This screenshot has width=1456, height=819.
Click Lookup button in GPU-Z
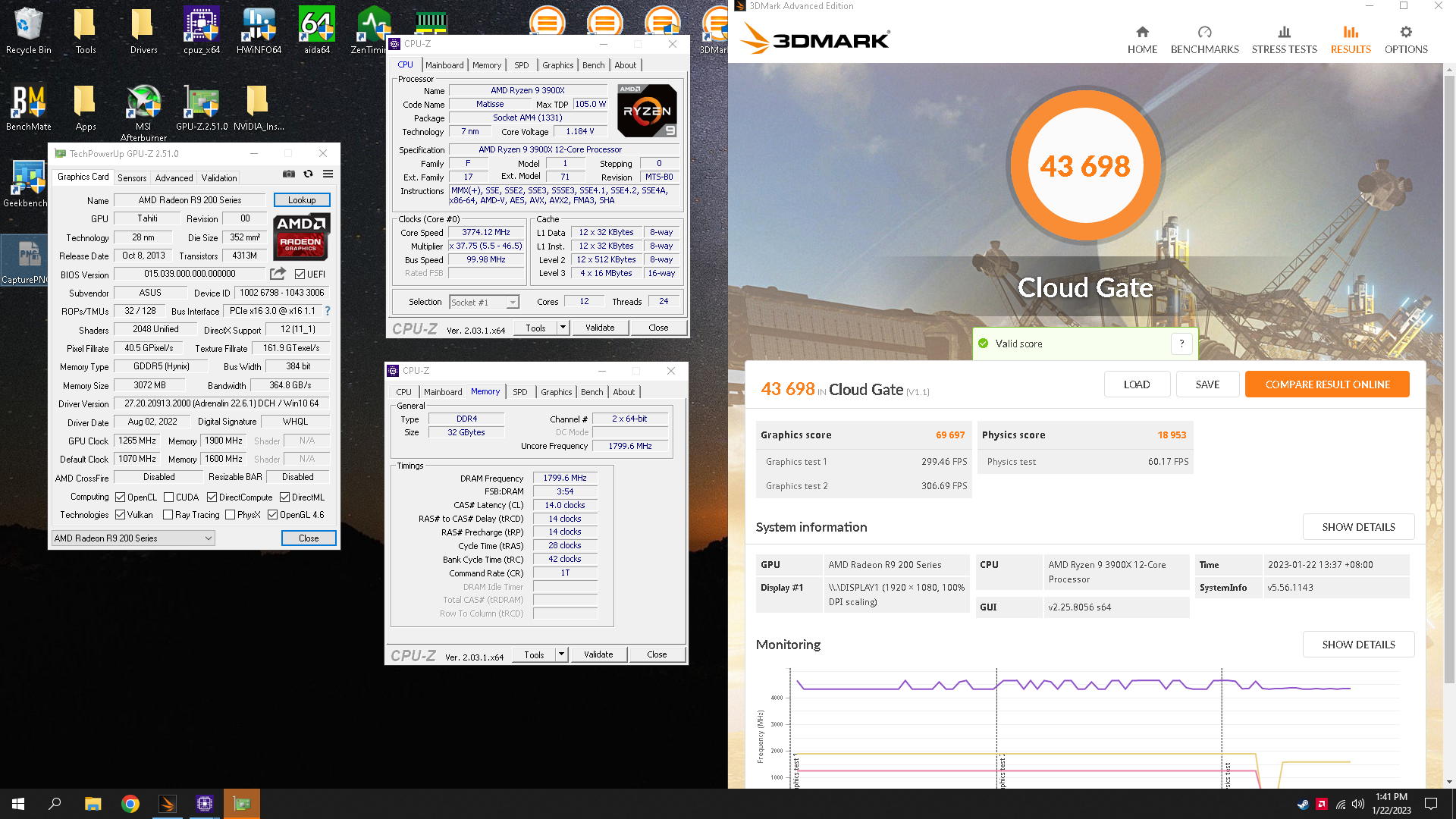point(302,200)
